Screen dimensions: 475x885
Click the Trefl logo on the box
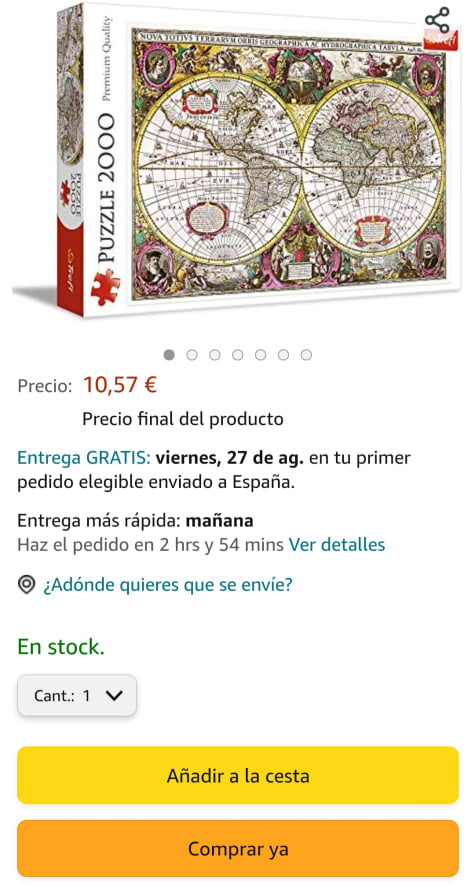tap(440, 38)
